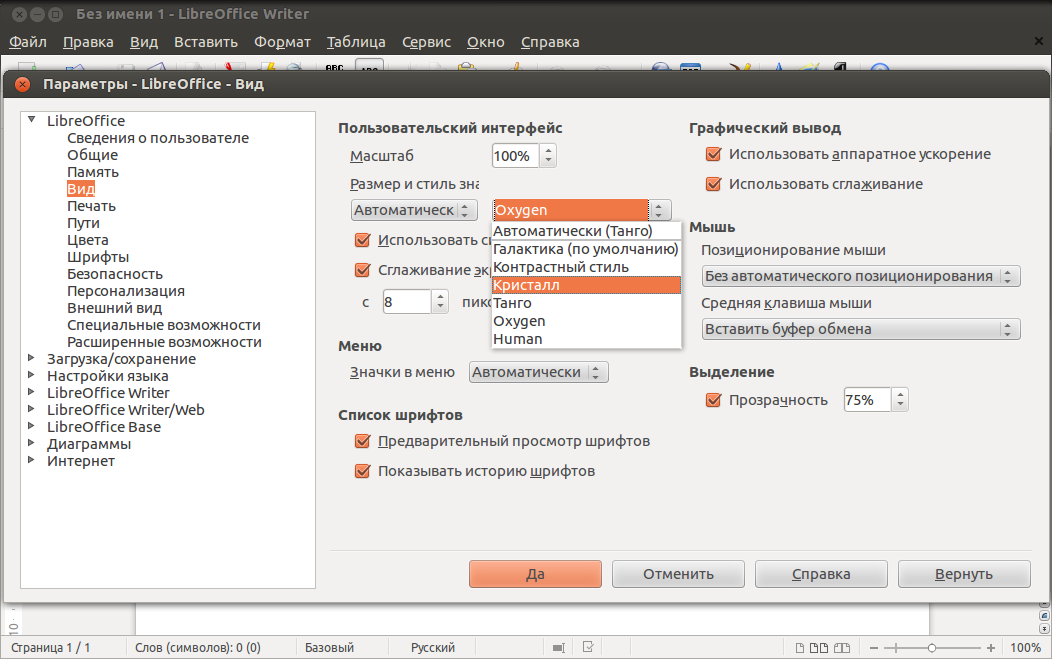Click the Масштаб 100% input field
The image size is (1052, 659).
(x=515, y=156)
